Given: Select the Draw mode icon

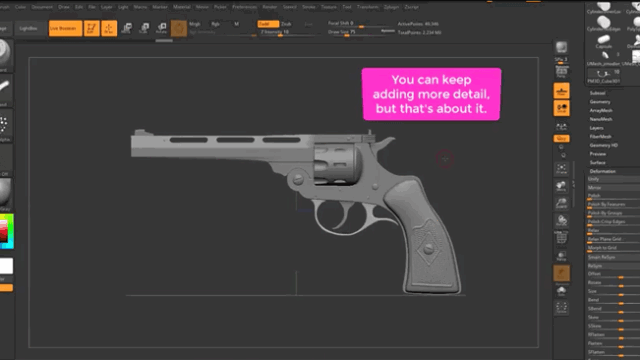Looking at the screenshot, I should tap(109, 28).
